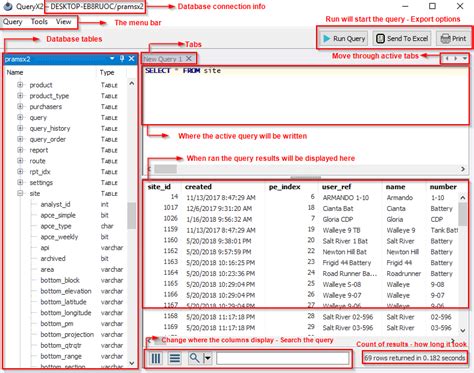474x373 pixels.
Task: Click the row layout view icon
Action: (x=175, y=358)
